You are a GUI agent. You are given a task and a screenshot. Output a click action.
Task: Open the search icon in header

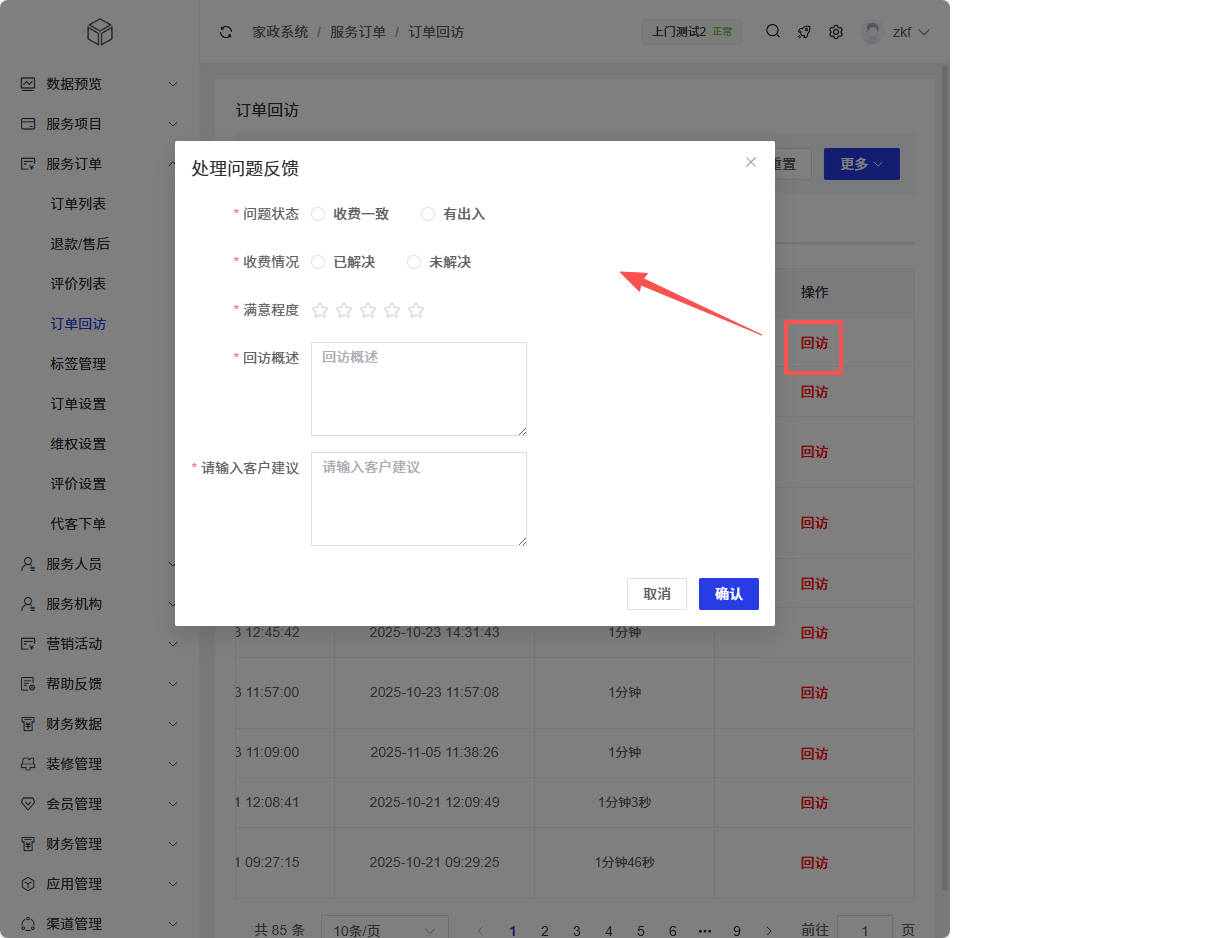click(x=773, y=31)
